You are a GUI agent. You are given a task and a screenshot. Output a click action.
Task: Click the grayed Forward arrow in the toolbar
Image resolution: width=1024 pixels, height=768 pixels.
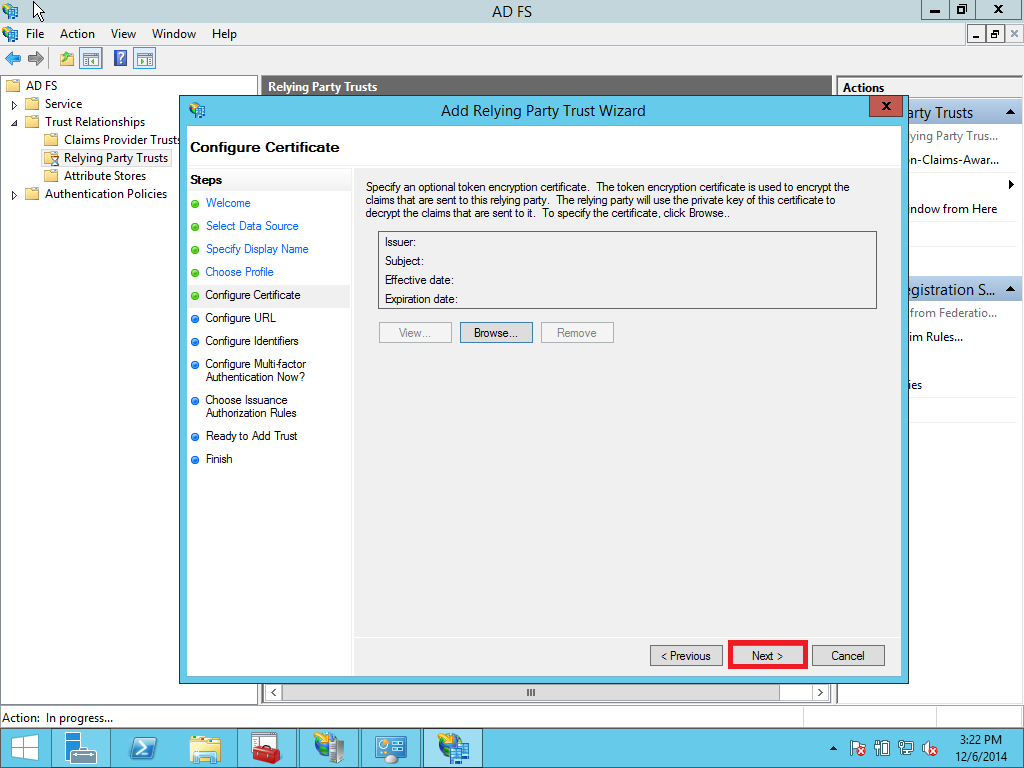pos(38,58)
